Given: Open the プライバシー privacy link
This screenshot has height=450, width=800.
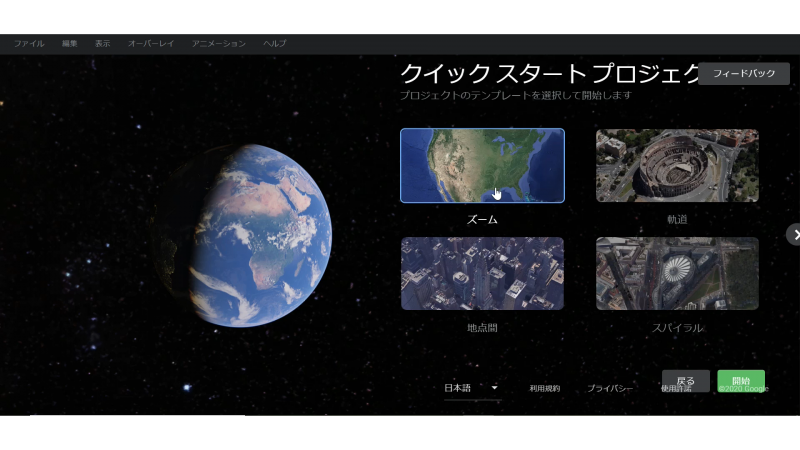Looking at the screenshot, I should 609,388.
